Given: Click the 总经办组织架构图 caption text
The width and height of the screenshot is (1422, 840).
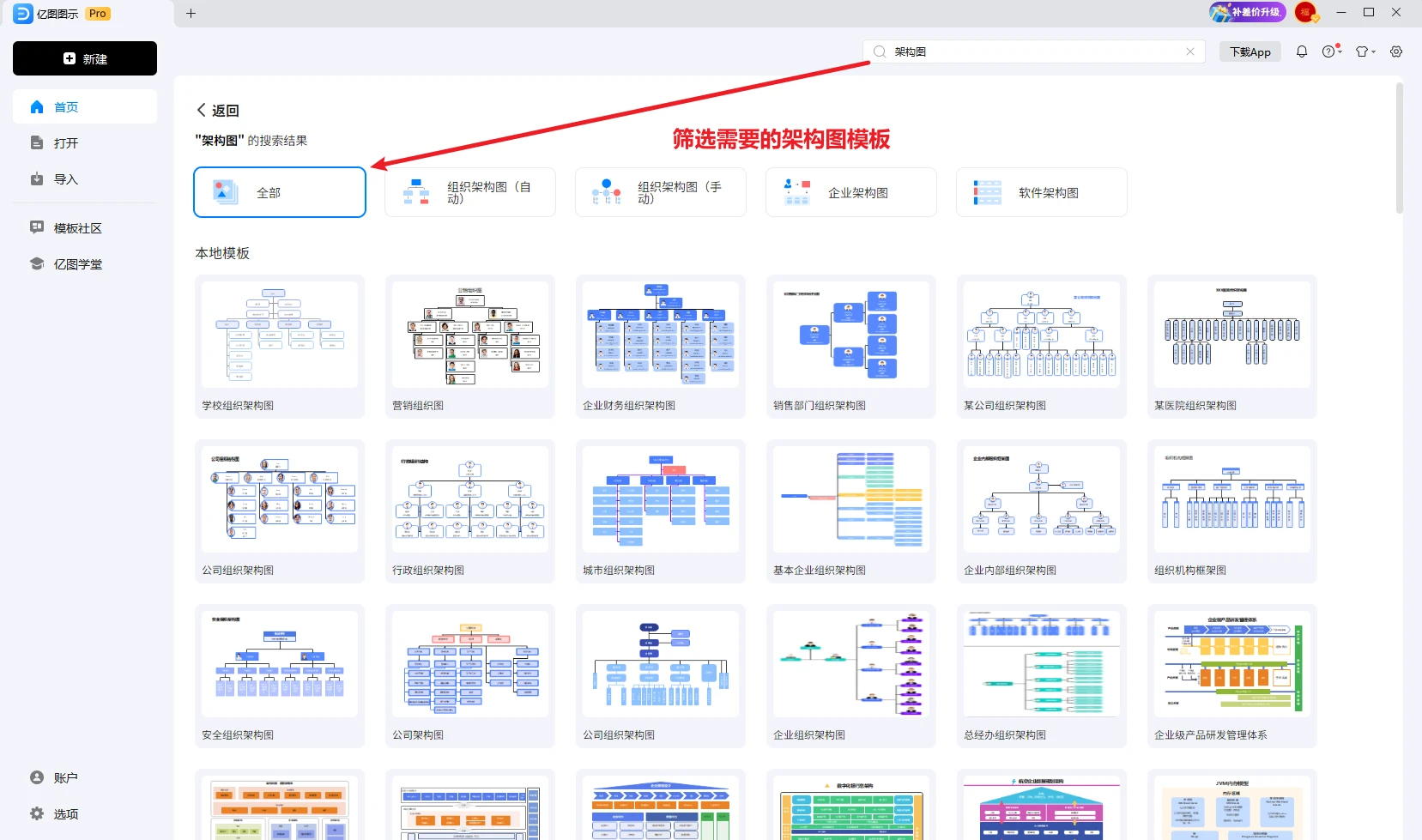Looking at the screenshot, I should click(1005, 735).
